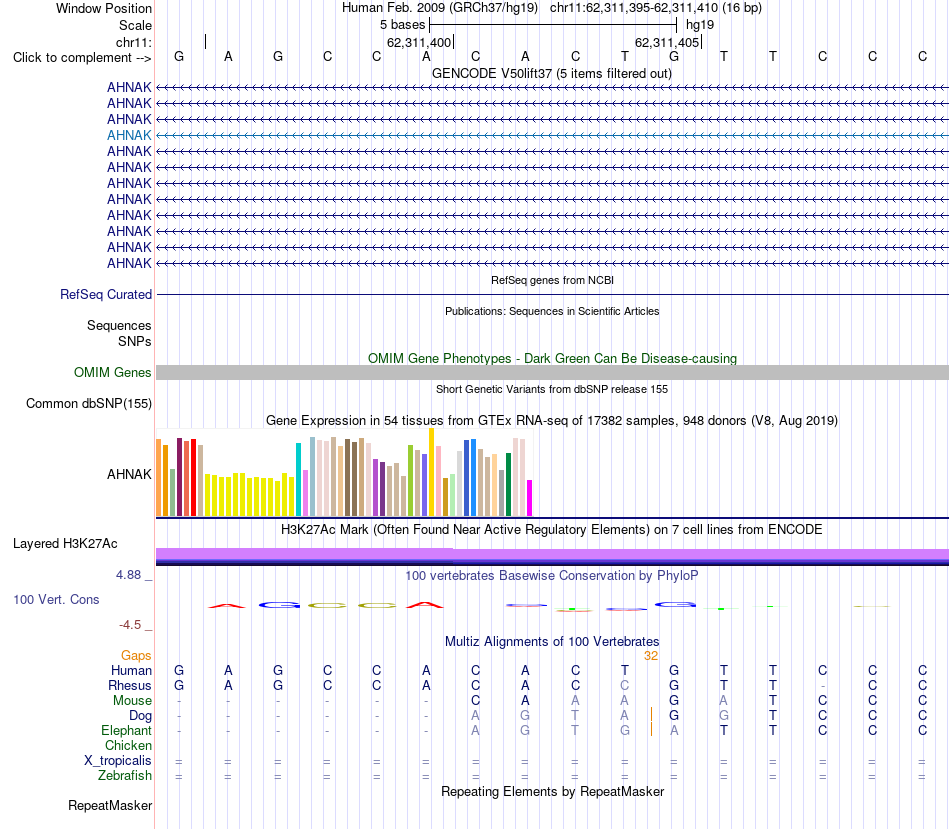The width and height of the screenshot is (950, 829).
Task: Click the Rhesus alignment row label
Action: pyautogui.click(x=130, y=686)
